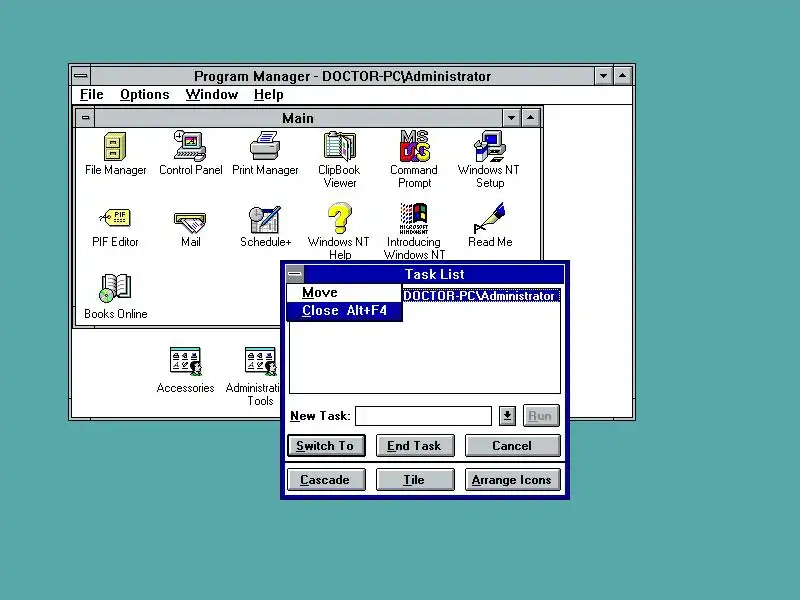Choose Close Alt+F4 in control menu
Screen dimensions: 800x600
pos(344,311)
